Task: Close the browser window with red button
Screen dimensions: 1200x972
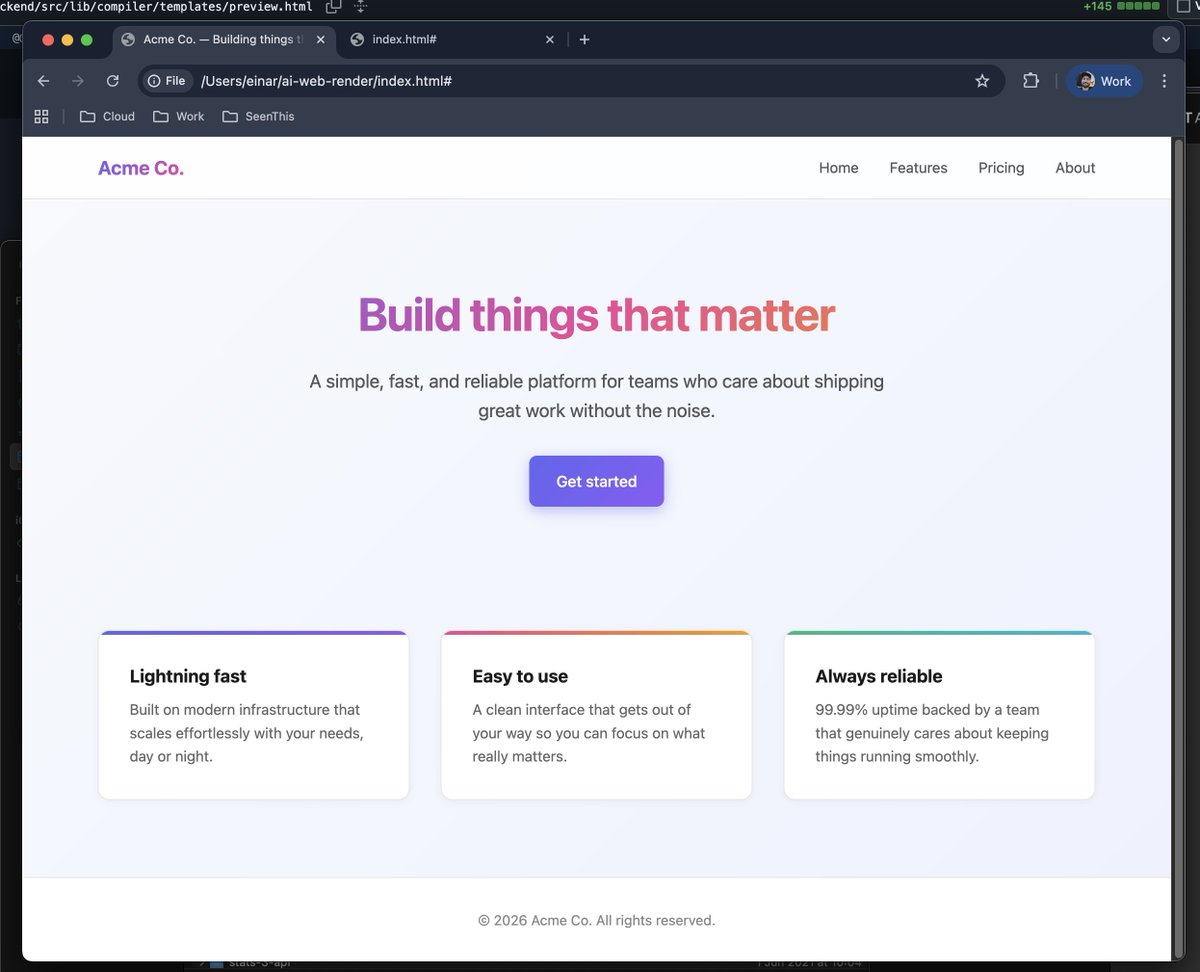Action: (48, 40)
